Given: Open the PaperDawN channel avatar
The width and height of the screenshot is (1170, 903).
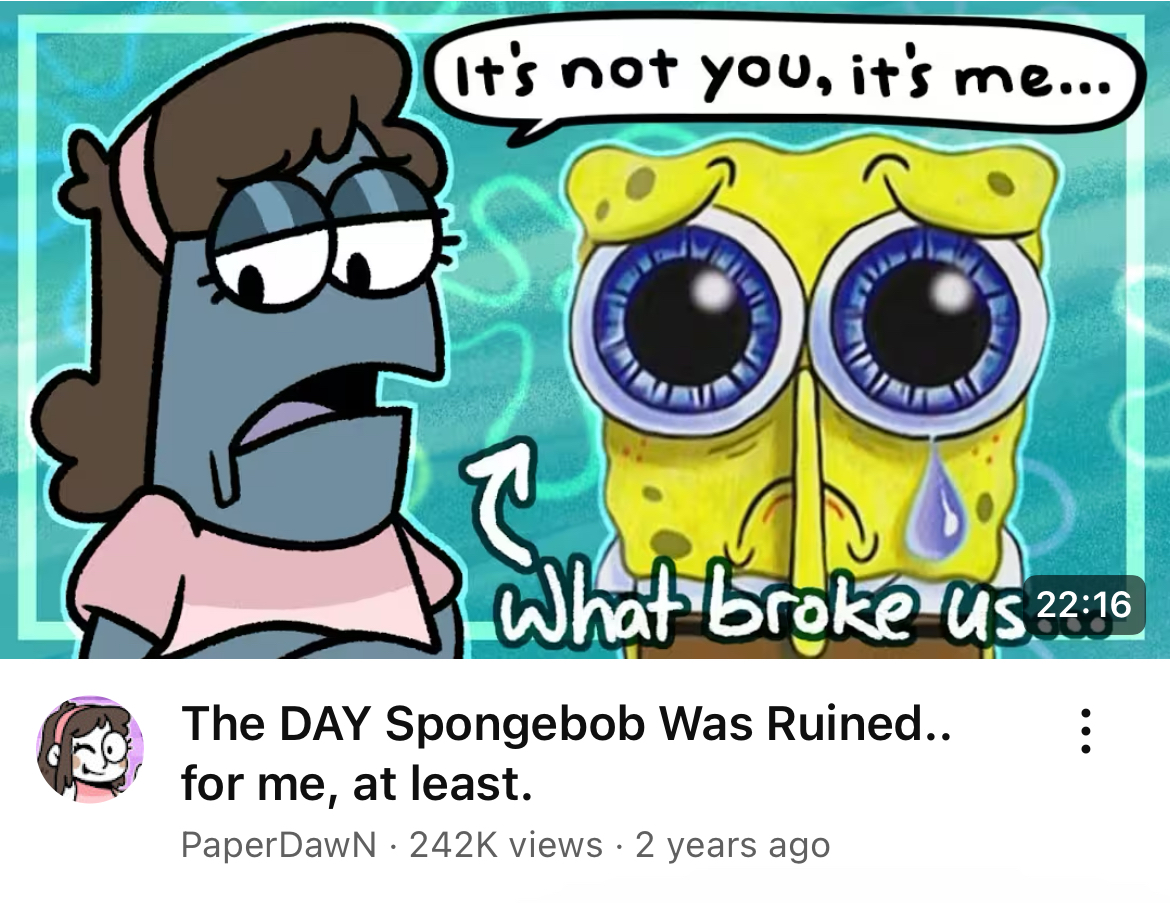Looking at the screenshot, I should tap(90, 749).
